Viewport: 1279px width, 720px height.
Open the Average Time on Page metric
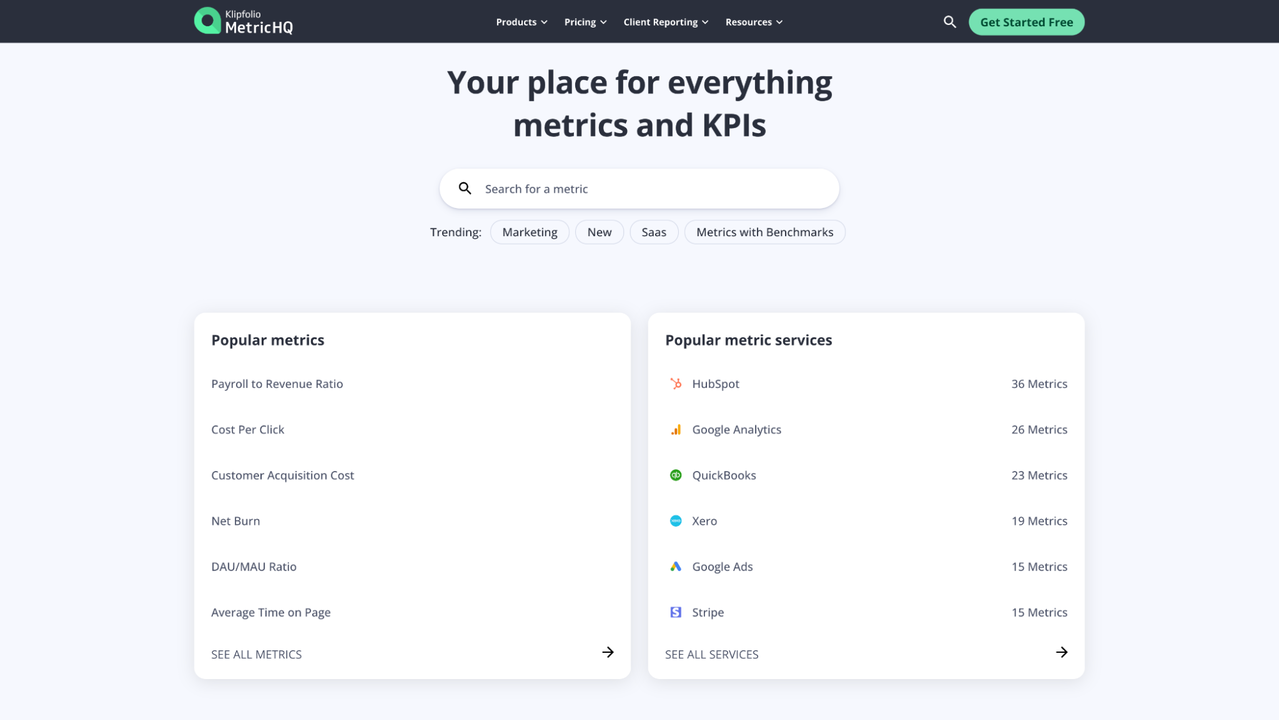click(x=271, y=612)
